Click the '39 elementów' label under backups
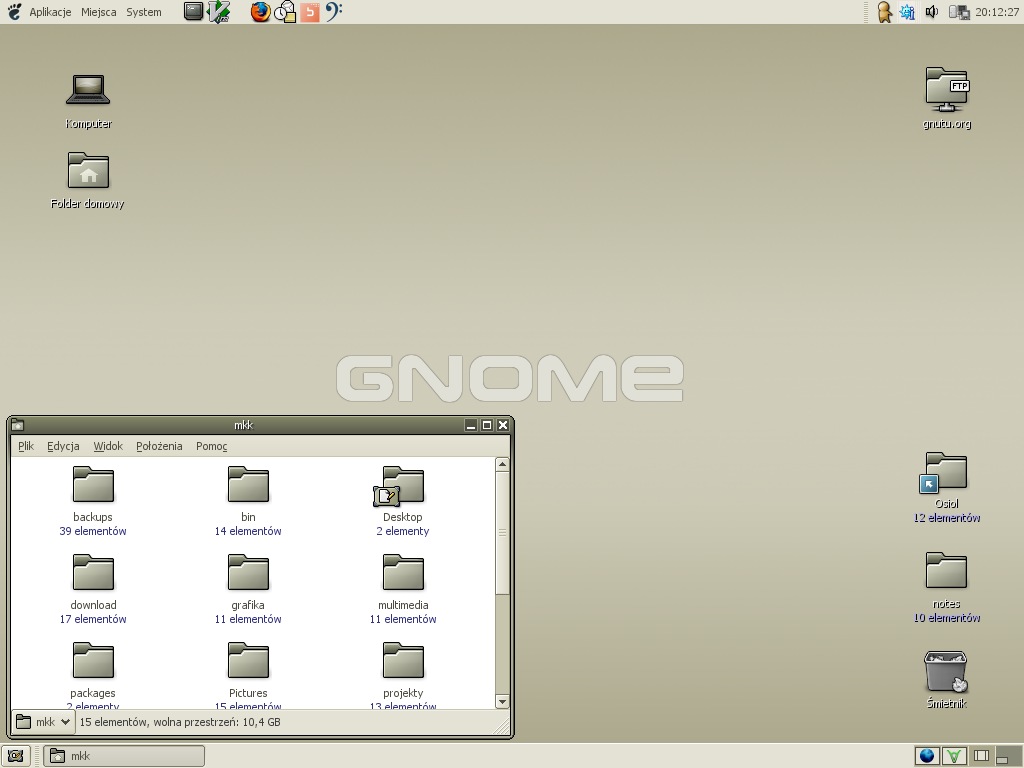Image resolution: width=1024 pixels, height=768 pixels. (x=93, y=531)
